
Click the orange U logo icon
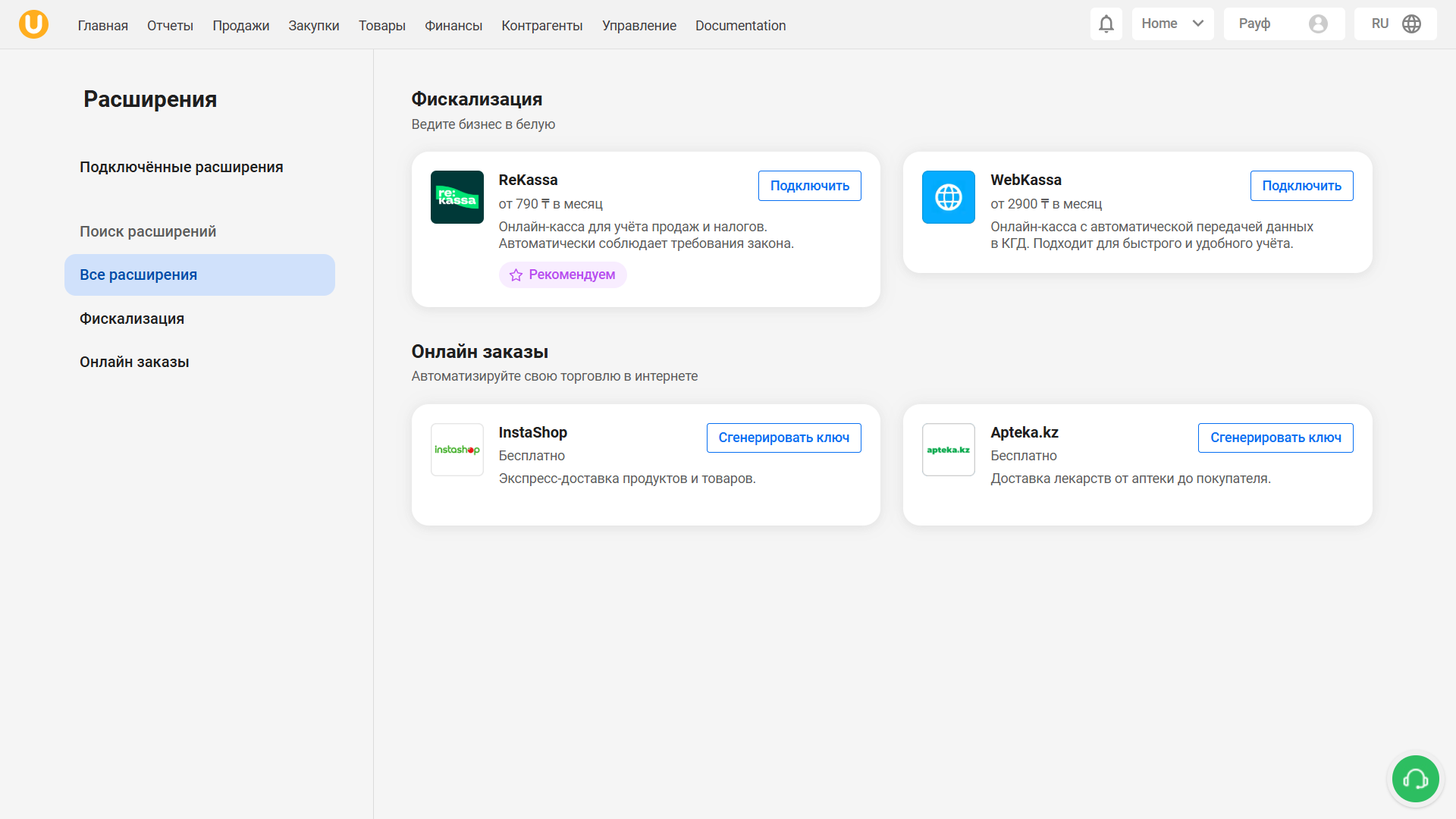[x=33, y=24]
